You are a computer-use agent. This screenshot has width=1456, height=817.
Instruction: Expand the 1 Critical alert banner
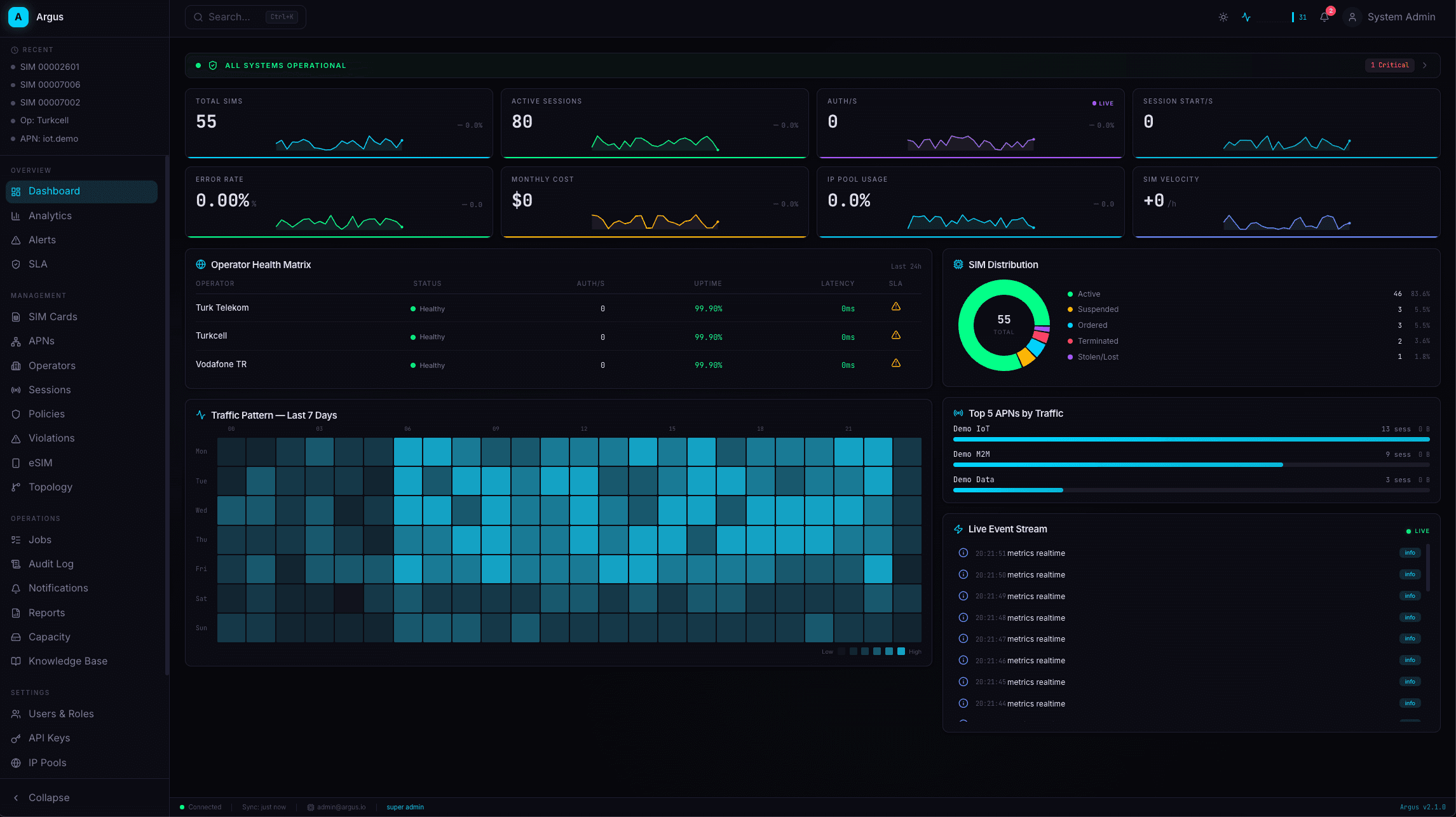(x=1390, y=65)
